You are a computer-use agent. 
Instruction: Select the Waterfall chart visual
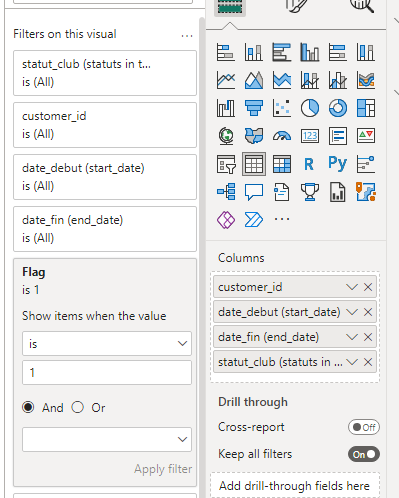click(x=226, y=108)
